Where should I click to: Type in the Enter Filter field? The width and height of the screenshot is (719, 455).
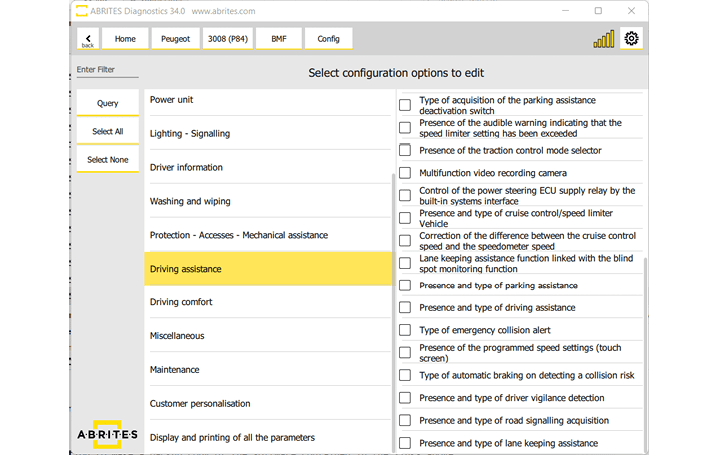pos(107,70)
